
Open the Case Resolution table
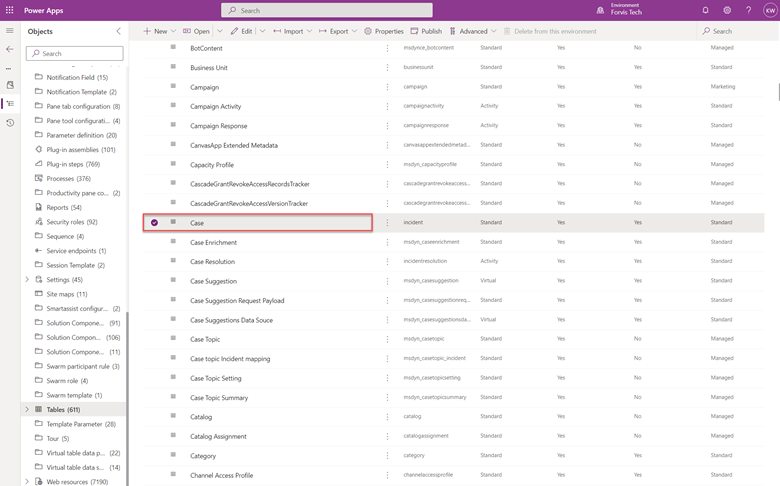[x=212, y=262]
